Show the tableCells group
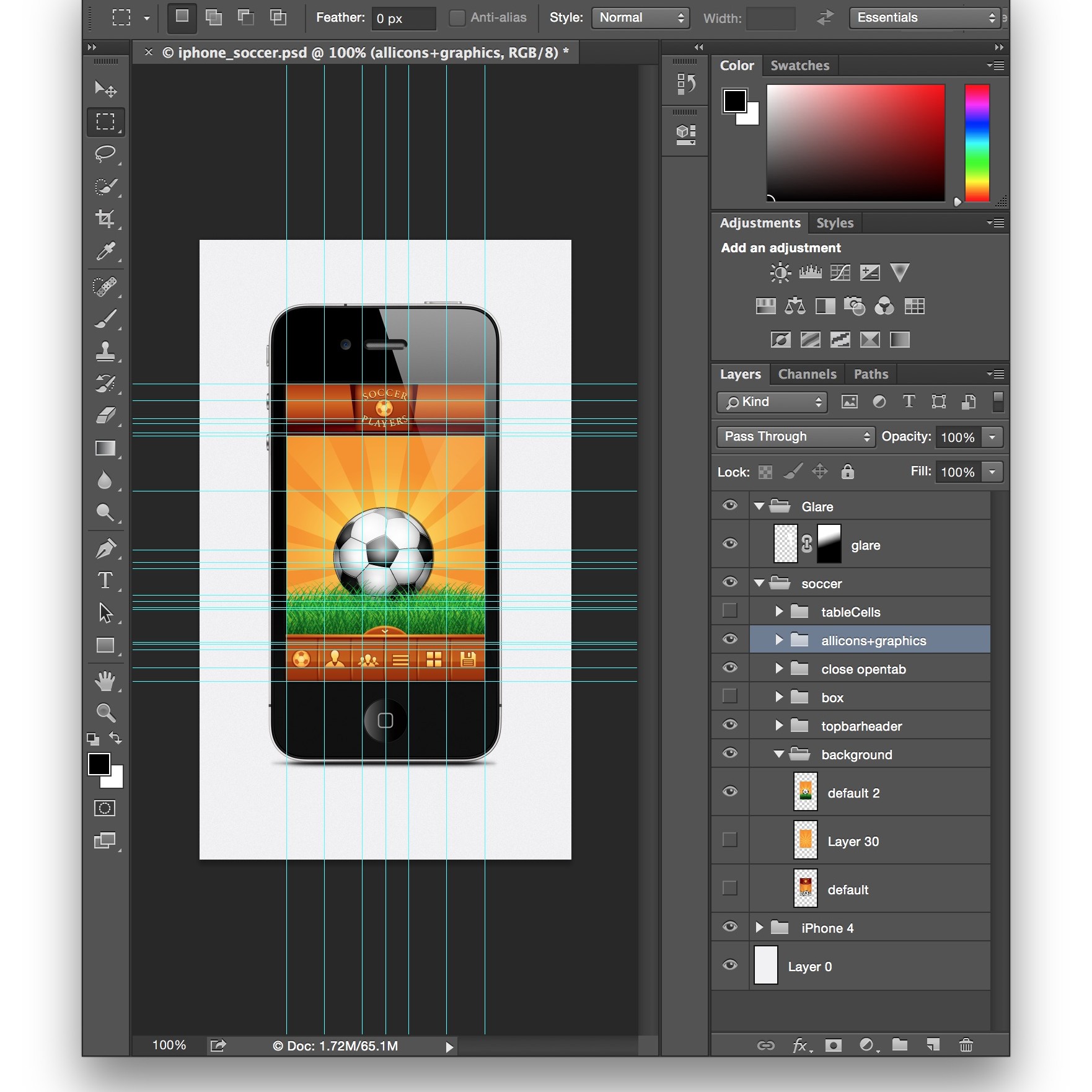The height and width of the screenshot is (1092, 1092). 730,611
